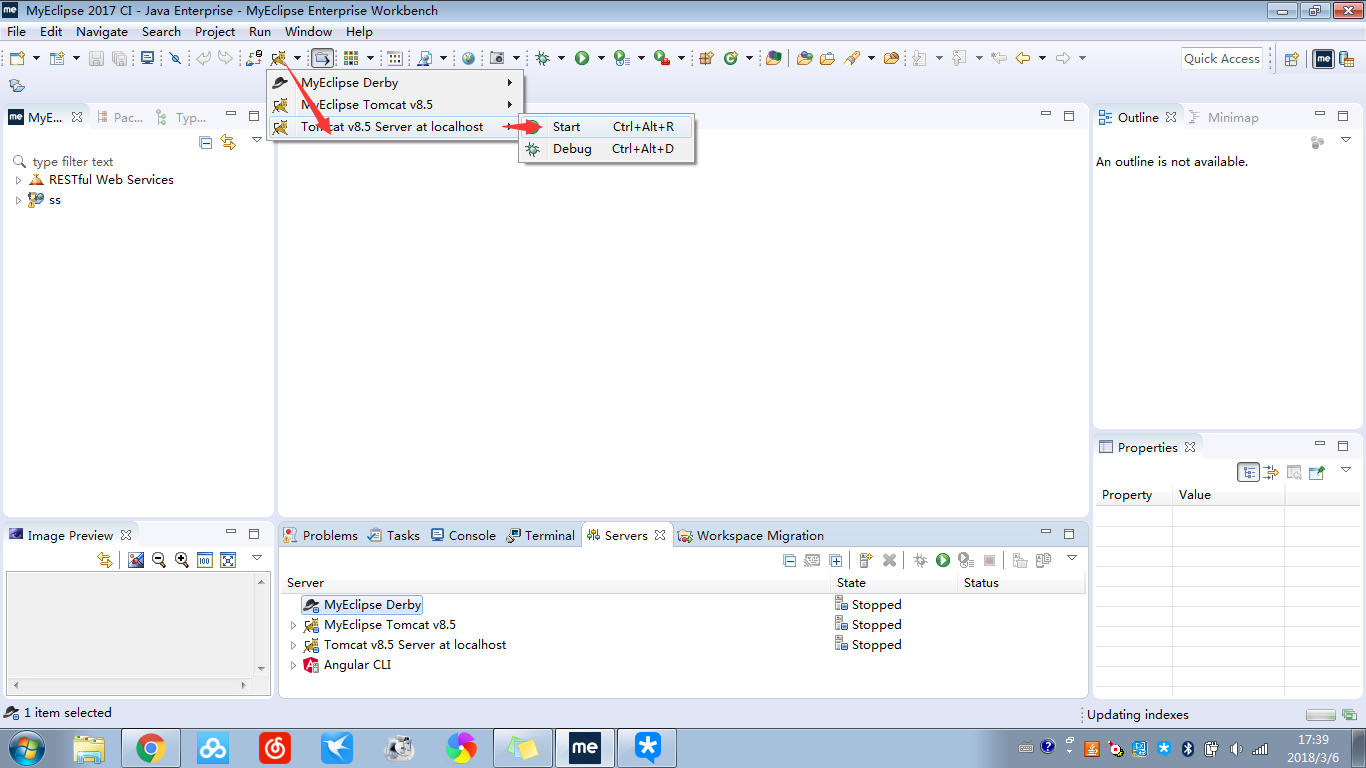Expand Tomcat v8.5 Server at localhost row

(293, 645)
